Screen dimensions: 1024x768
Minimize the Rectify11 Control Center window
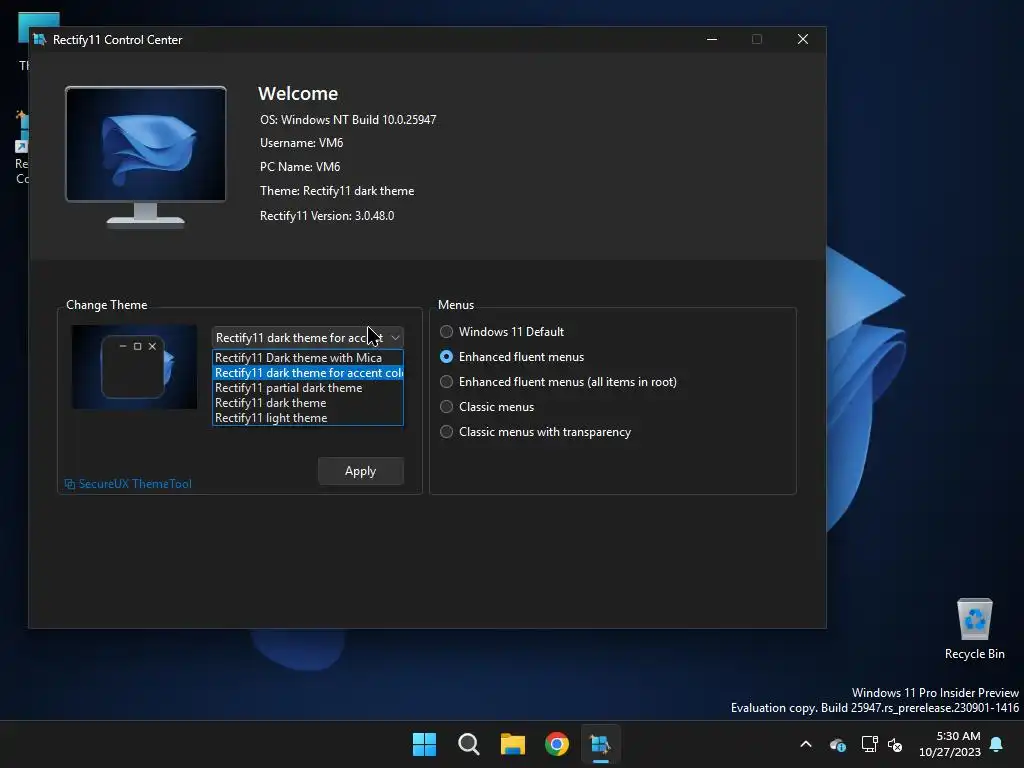[712, 39]
